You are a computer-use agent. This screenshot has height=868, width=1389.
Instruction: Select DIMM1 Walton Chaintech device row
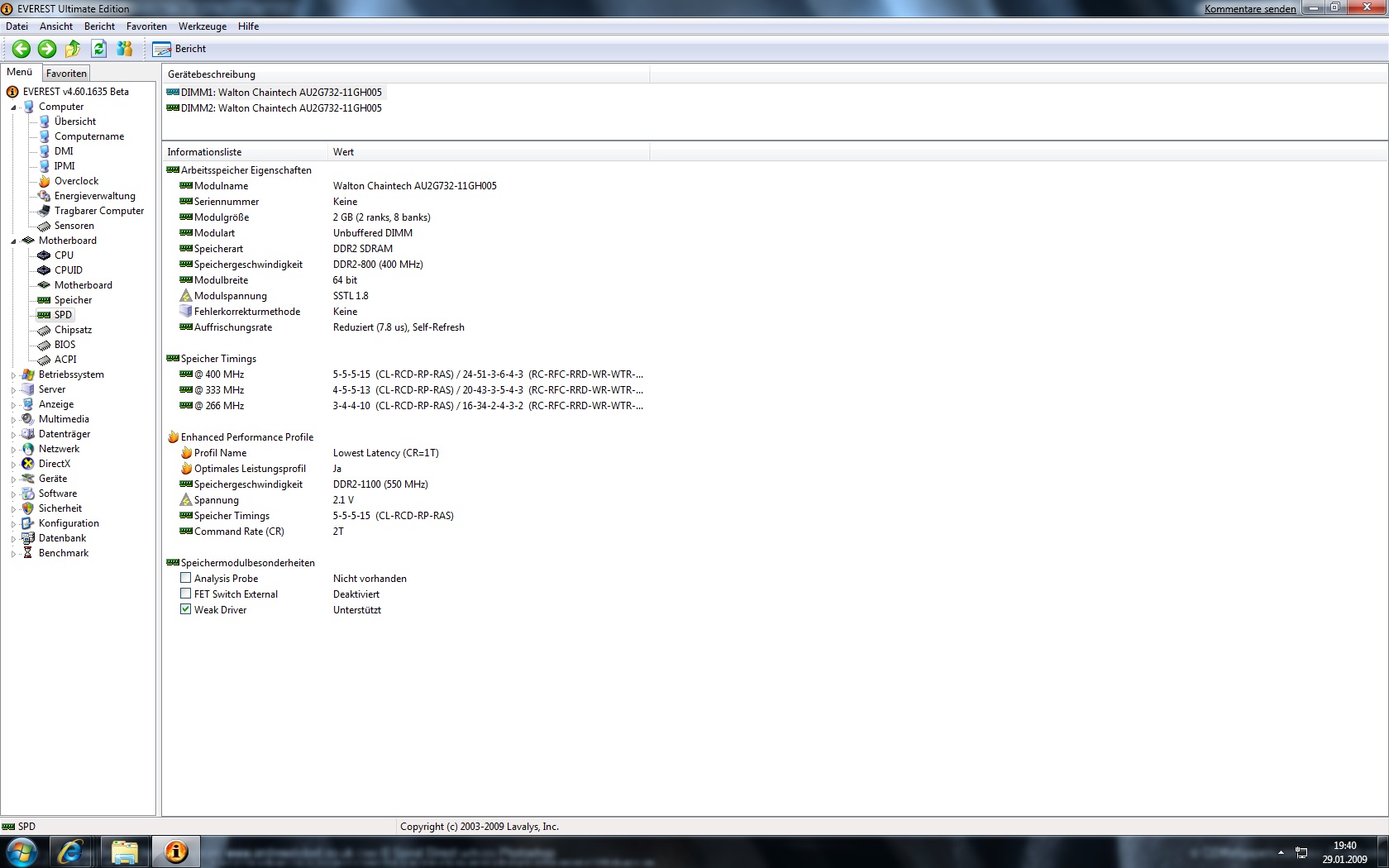(275, 93)
